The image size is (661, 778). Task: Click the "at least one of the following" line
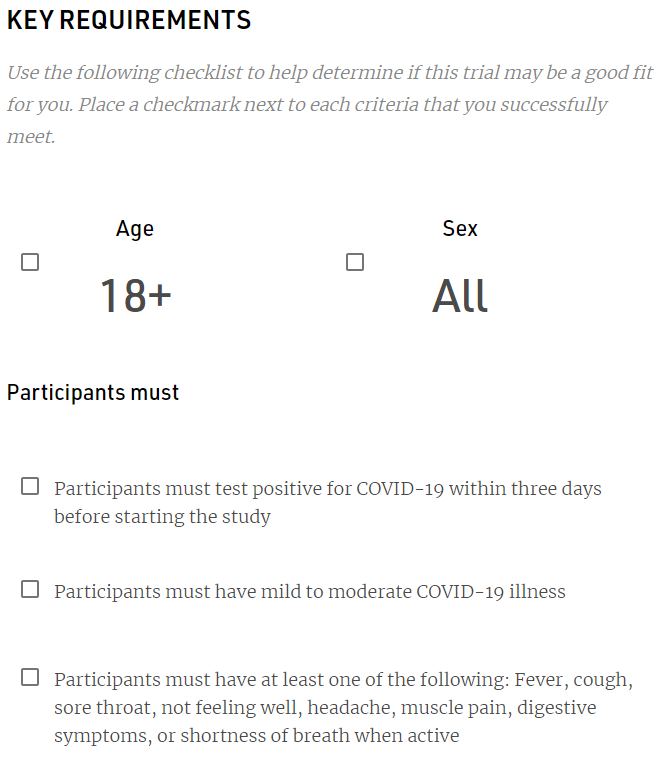click(x=343, y=680)
